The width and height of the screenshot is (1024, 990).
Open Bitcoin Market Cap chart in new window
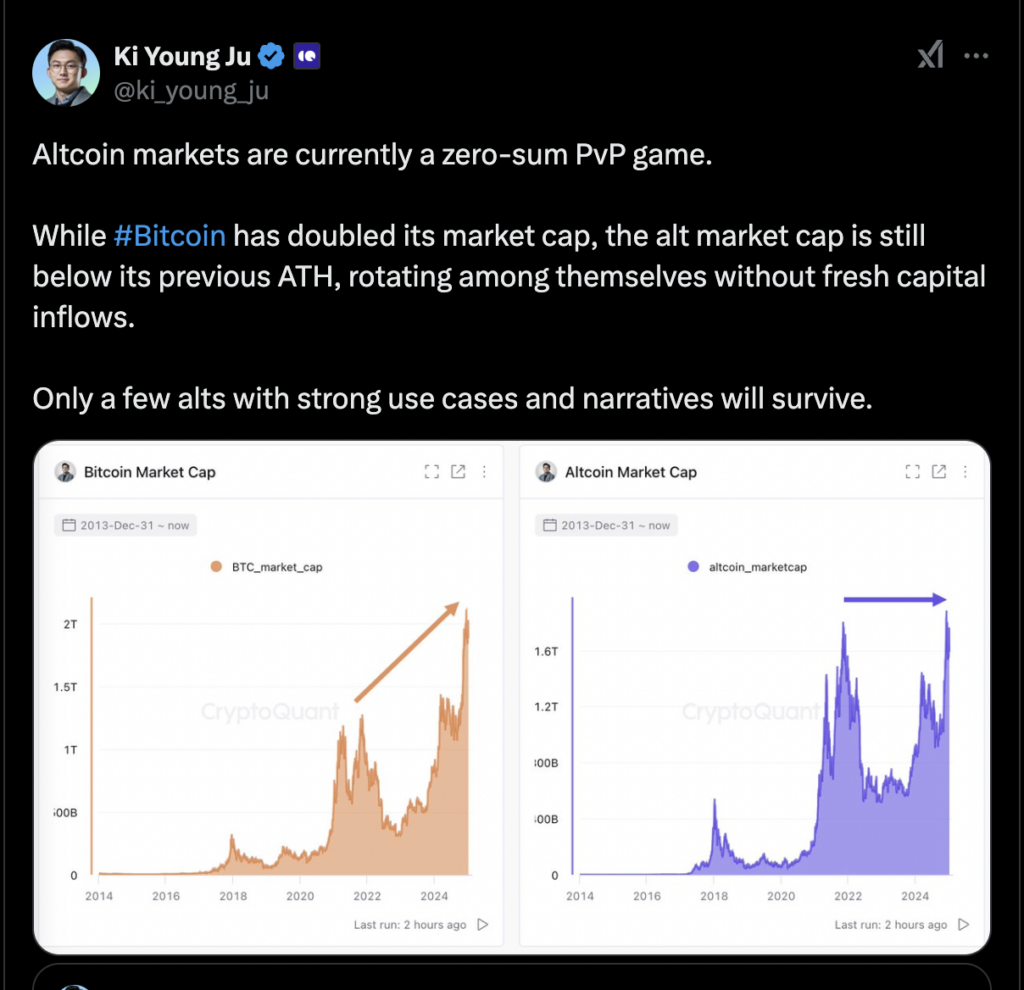coord(458,471)
